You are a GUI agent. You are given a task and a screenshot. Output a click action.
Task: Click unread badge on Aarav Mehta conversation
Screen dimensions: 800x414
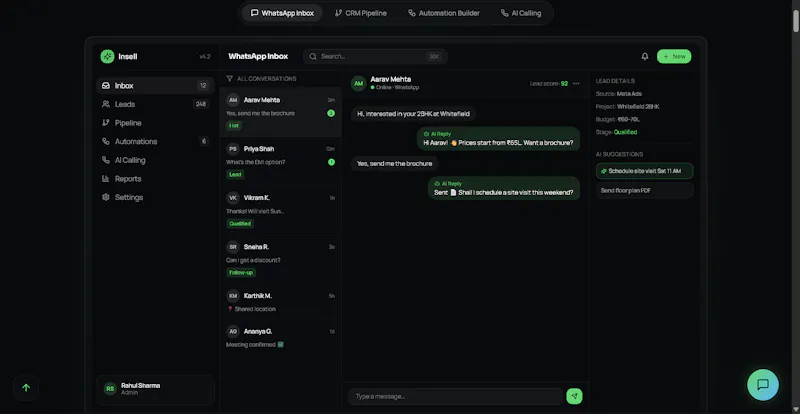point(331,113)
